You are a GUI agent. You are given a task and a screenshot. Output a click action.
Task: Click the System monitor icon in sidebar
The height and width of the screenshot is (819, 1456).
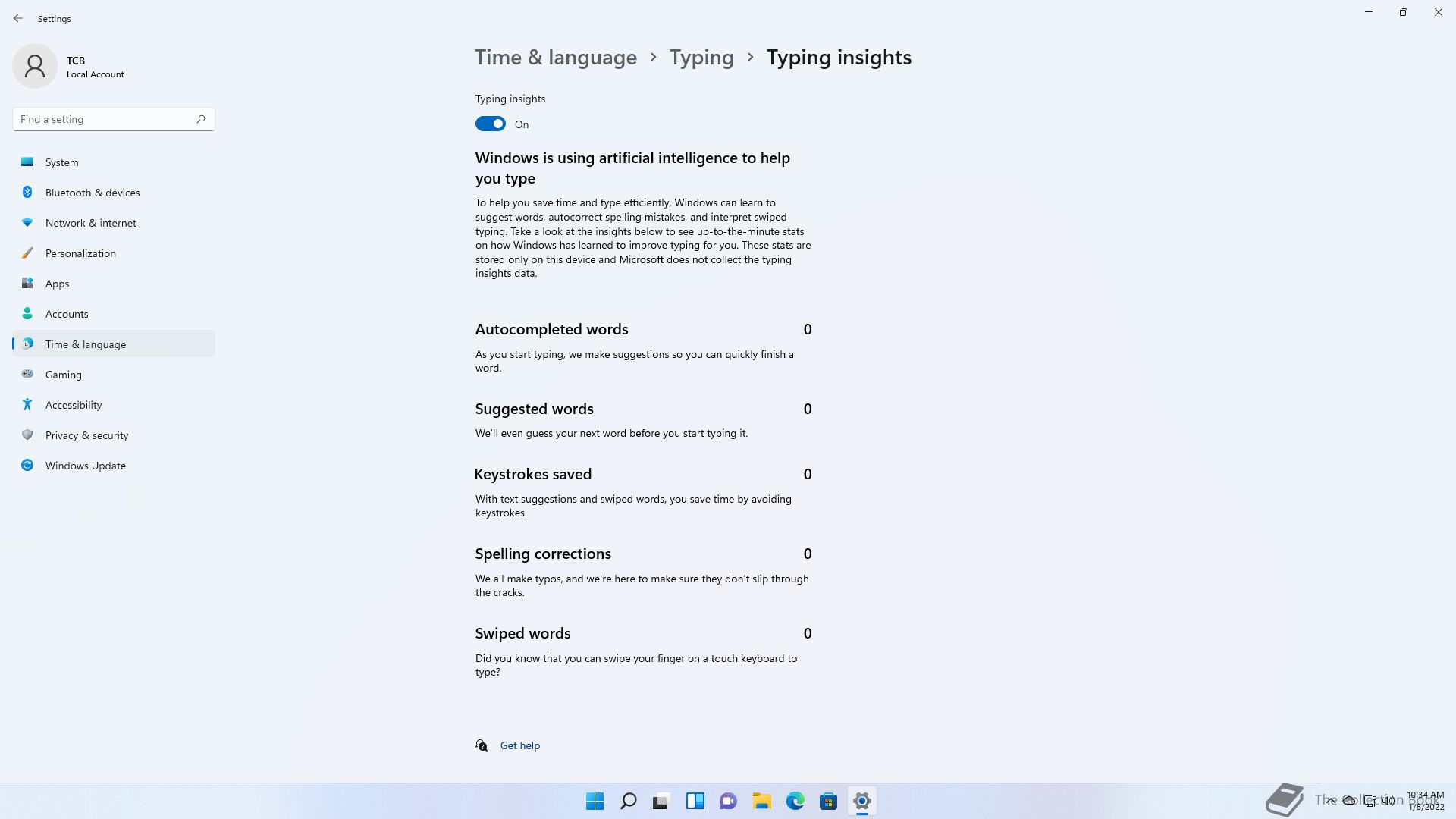click(27, 162)
